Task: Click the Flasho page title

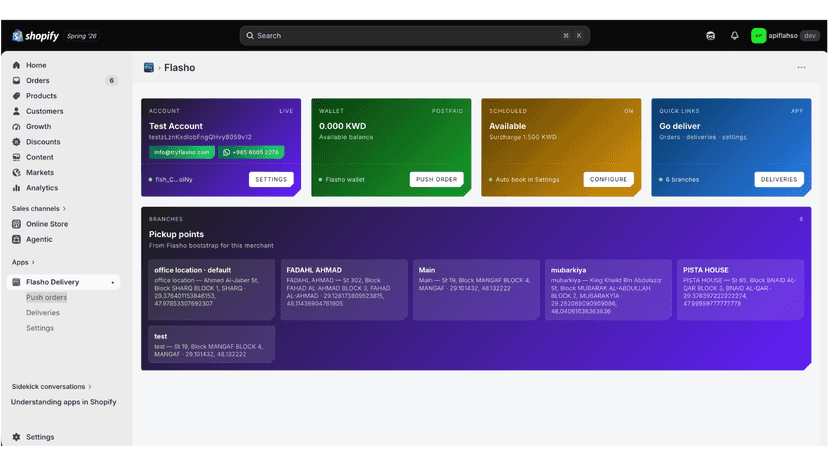Action: (x=180, y=68)
